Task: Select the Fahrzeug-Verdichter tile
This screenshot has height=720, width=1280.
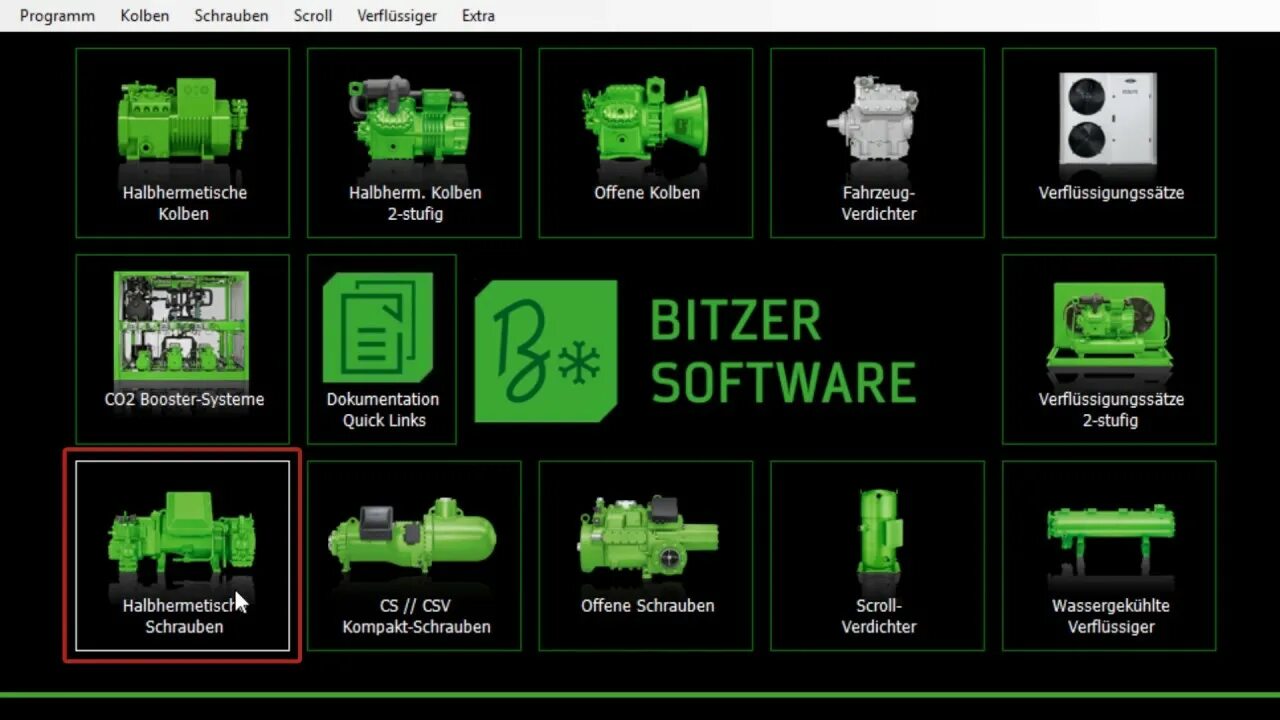Action: [x=878, y=143]
